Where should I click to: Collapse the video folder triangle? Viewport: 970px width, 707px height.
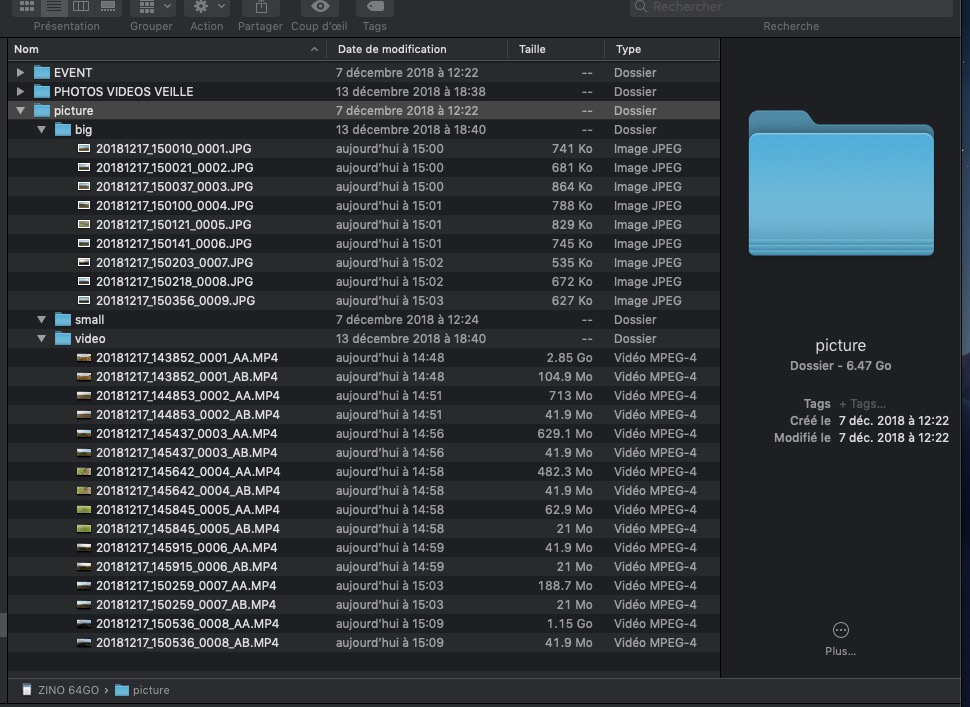click(x=41, y=339)
